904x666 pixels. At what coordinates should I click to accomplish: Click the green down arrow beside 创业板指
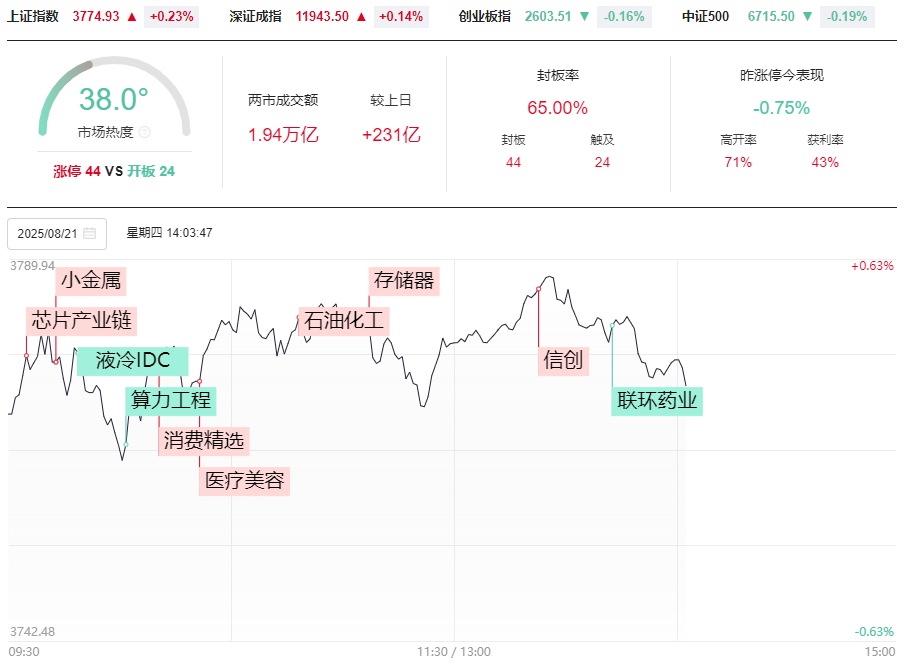[x=584, y=16]
